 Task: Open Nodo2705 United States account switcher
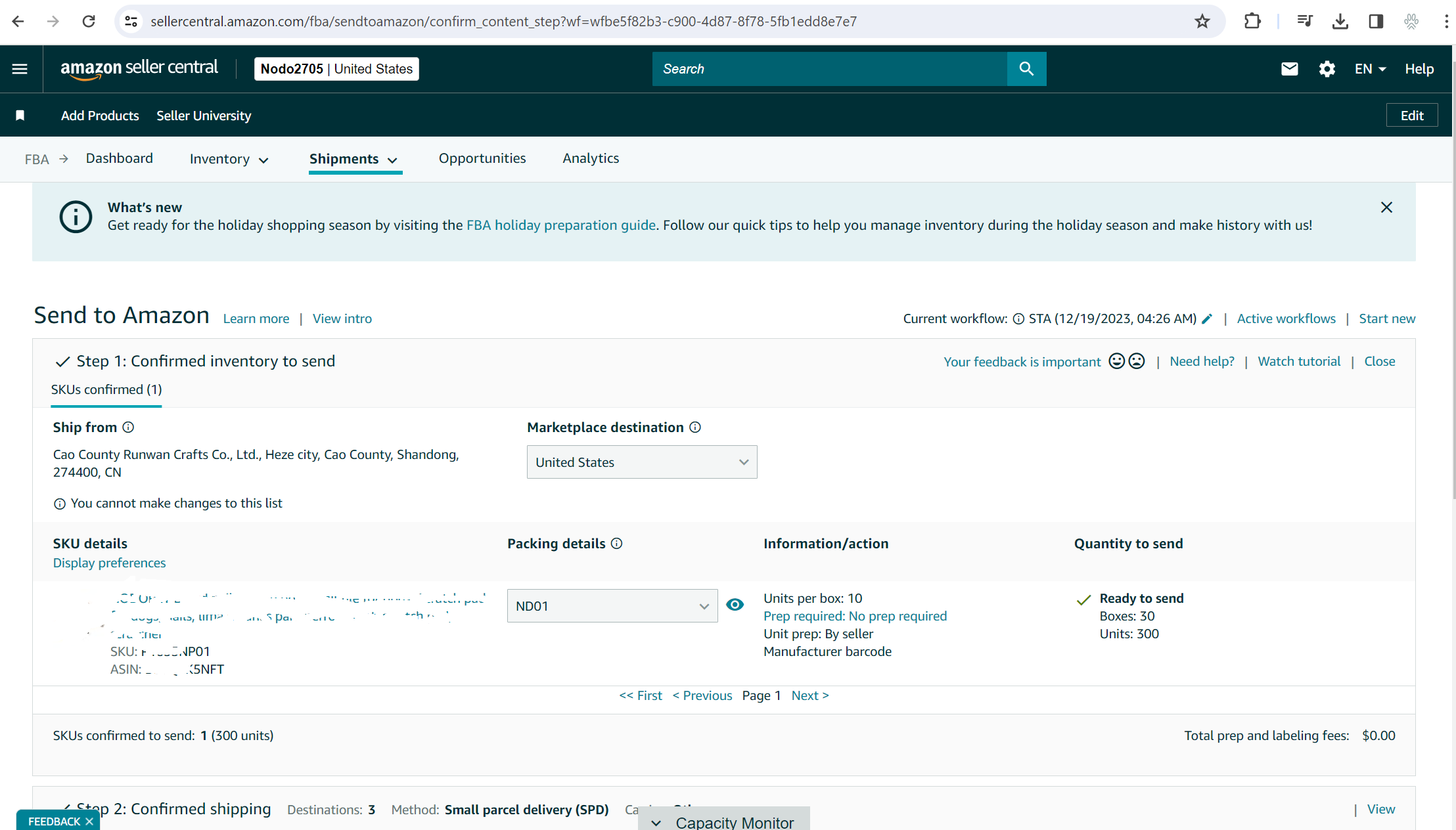pyautogui.click(x=336, y=69)
